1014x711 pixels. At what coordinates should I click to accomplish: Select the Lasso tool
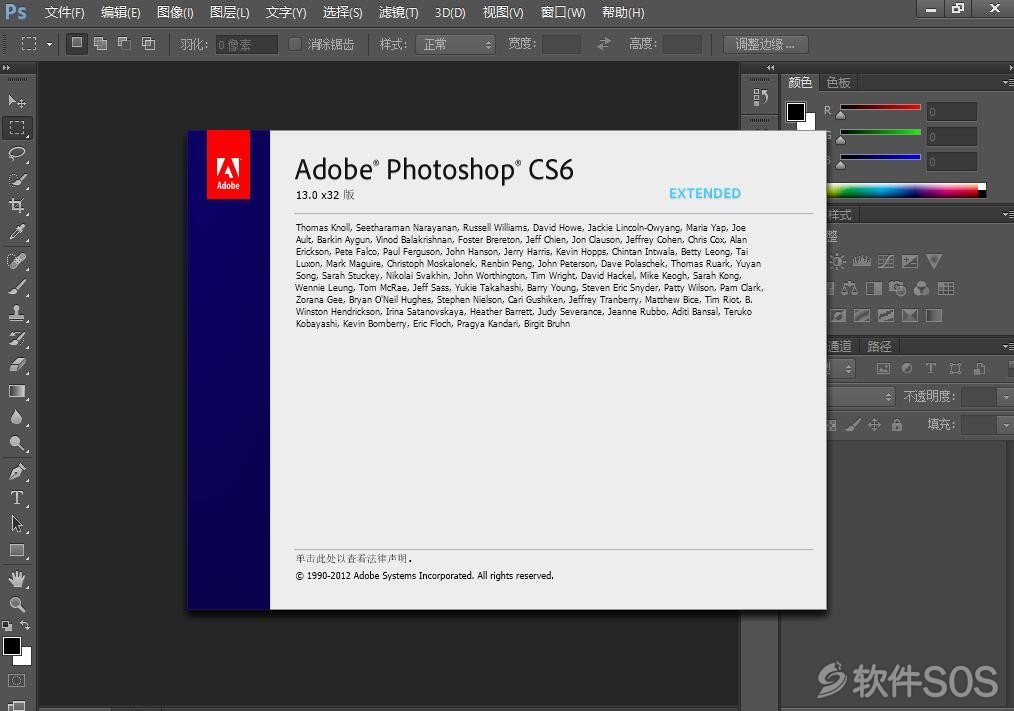pos(17,153)
